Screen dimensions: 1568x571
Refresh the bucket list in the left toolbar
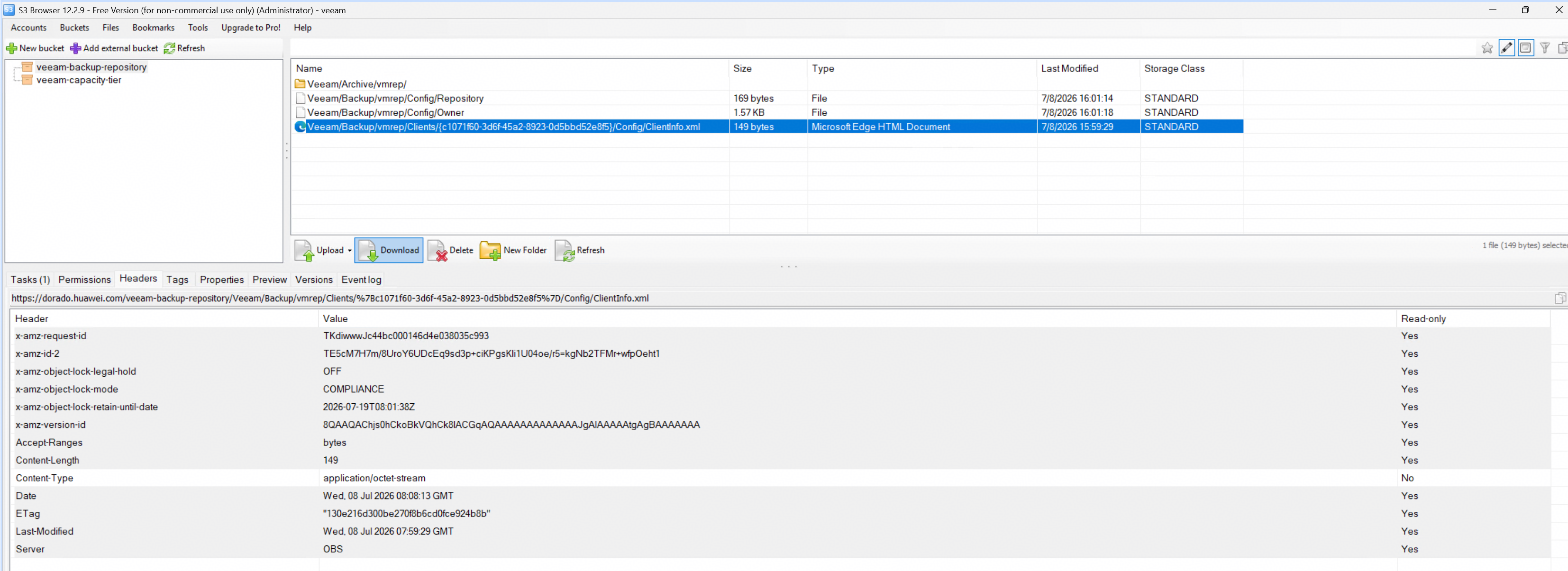tap(184, 48)
